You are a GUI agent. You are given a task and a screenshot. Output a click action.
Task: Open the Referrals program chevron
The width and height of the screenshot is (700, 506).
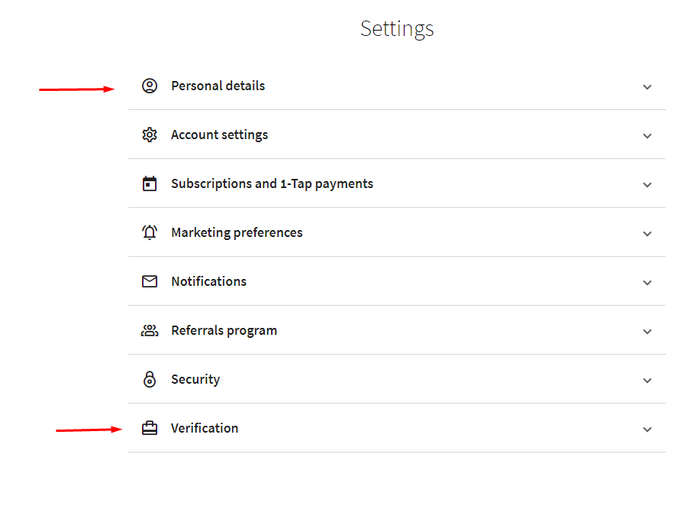pos(647,332)
